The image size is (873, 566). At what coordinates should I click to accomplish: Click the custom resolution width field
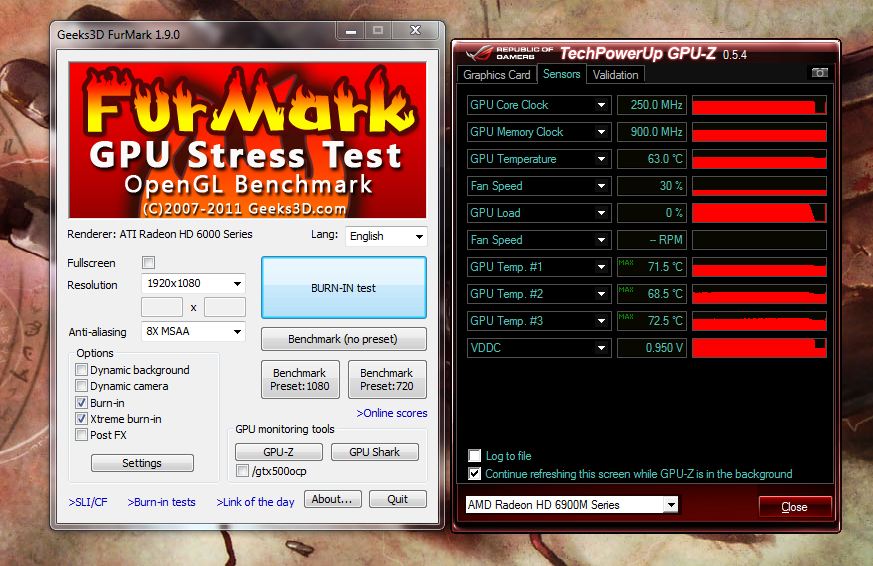coord(162,307)
